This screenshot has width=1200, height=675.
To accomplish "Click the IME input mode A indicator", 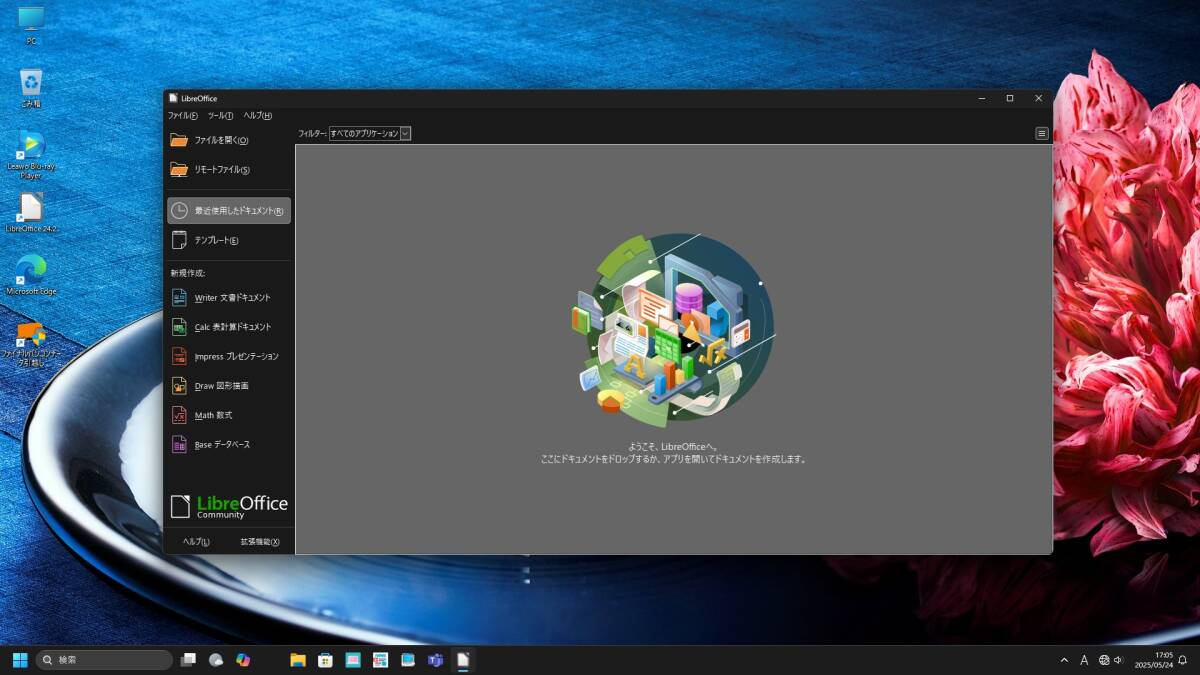I will pos(1084,660).
